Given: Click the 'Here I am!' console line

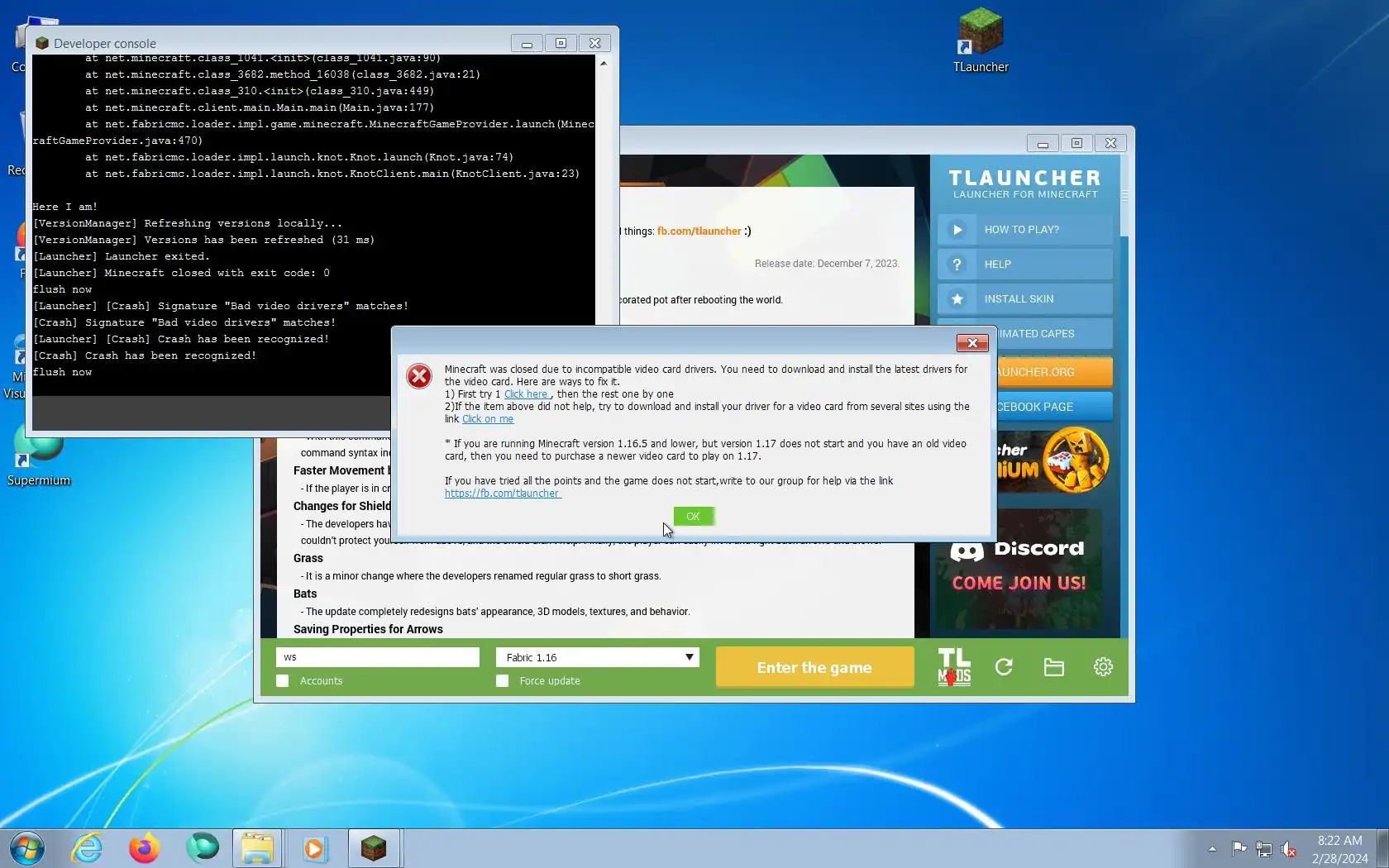Looking at the screenshot, I should (x=64, y=207).
